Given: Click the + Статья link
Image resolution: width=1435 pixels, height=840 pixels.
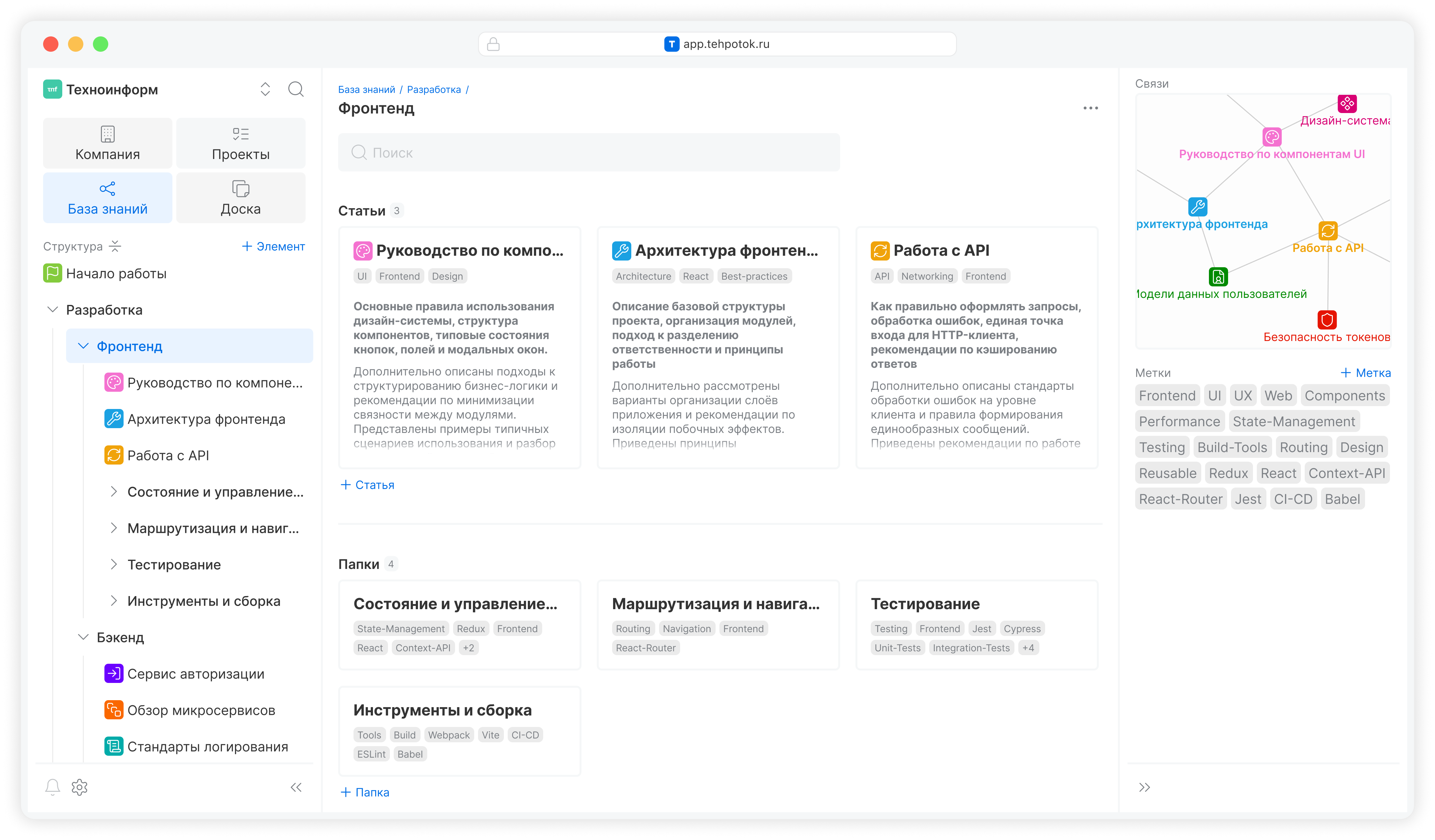Looking at the screenshot, I should tap(367, 485).
